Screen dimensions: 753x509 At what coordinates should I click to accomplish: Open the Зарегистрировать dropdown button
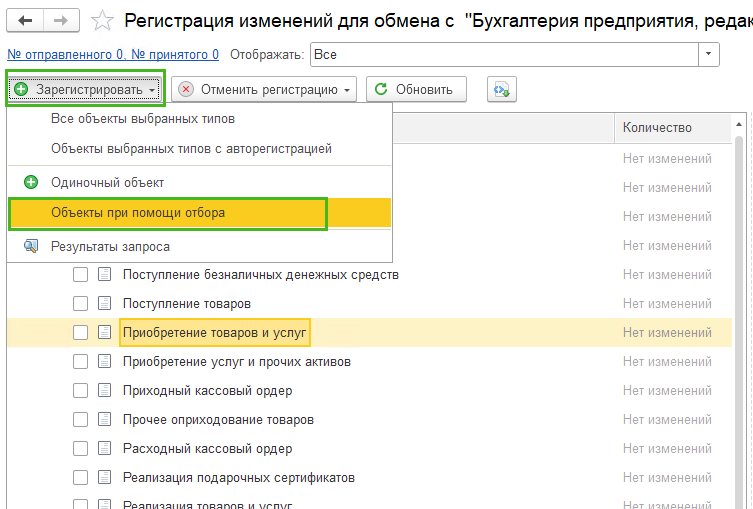tap(85, 89)
